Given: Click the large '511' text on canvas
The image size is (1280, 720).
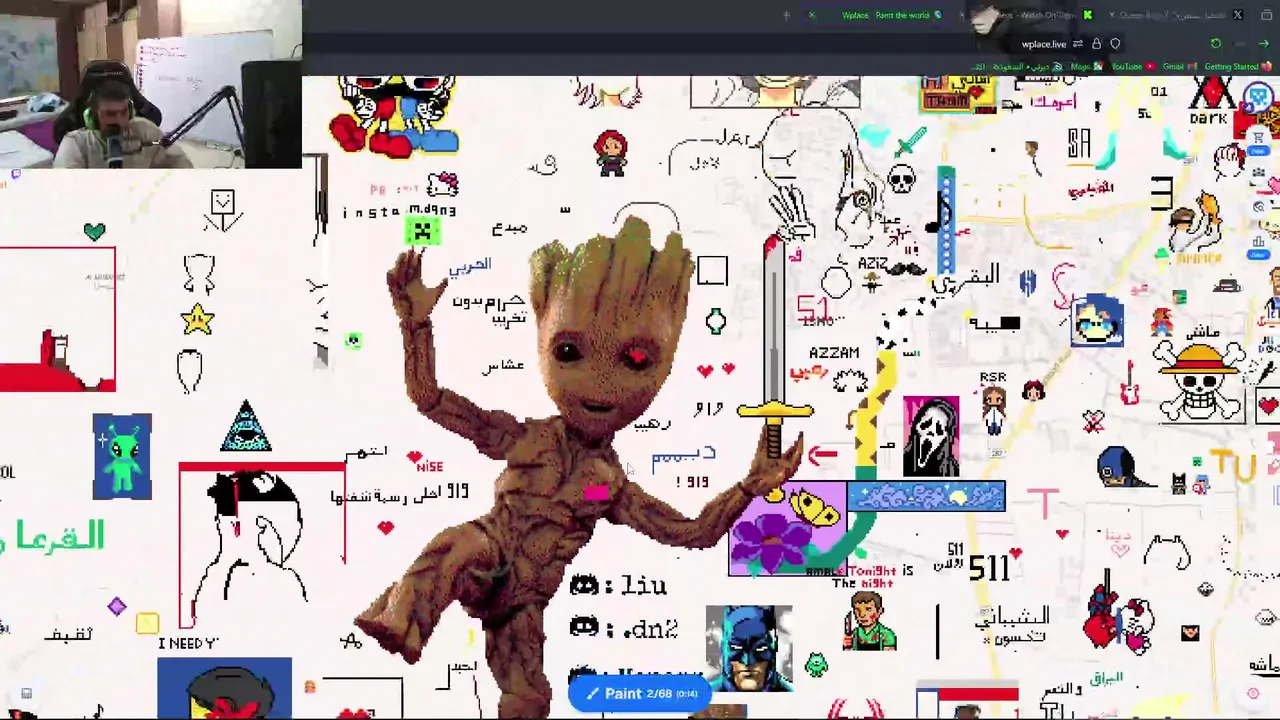Looking at the screenshot, I should (x=989, y=569).
